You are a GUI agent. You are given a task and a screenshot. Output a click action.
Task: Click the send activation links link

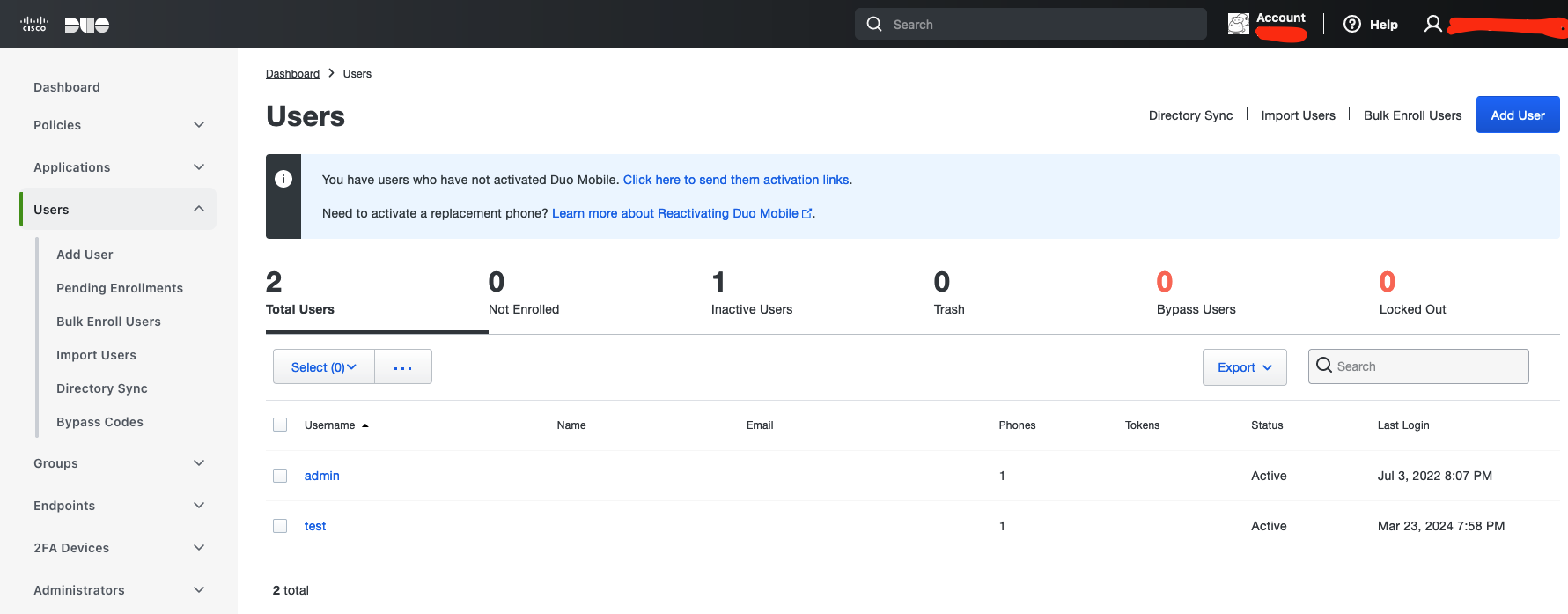(x=736, y=180)
